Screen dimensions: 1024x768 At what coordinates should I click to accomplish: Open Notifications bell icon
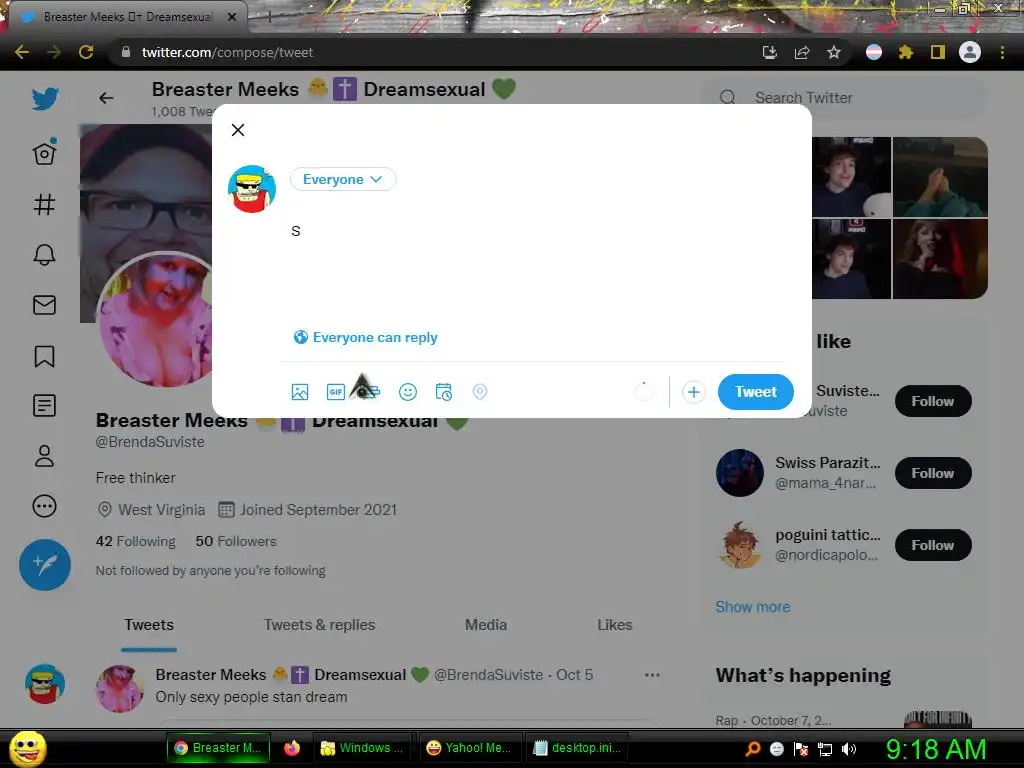pos(44,255)
